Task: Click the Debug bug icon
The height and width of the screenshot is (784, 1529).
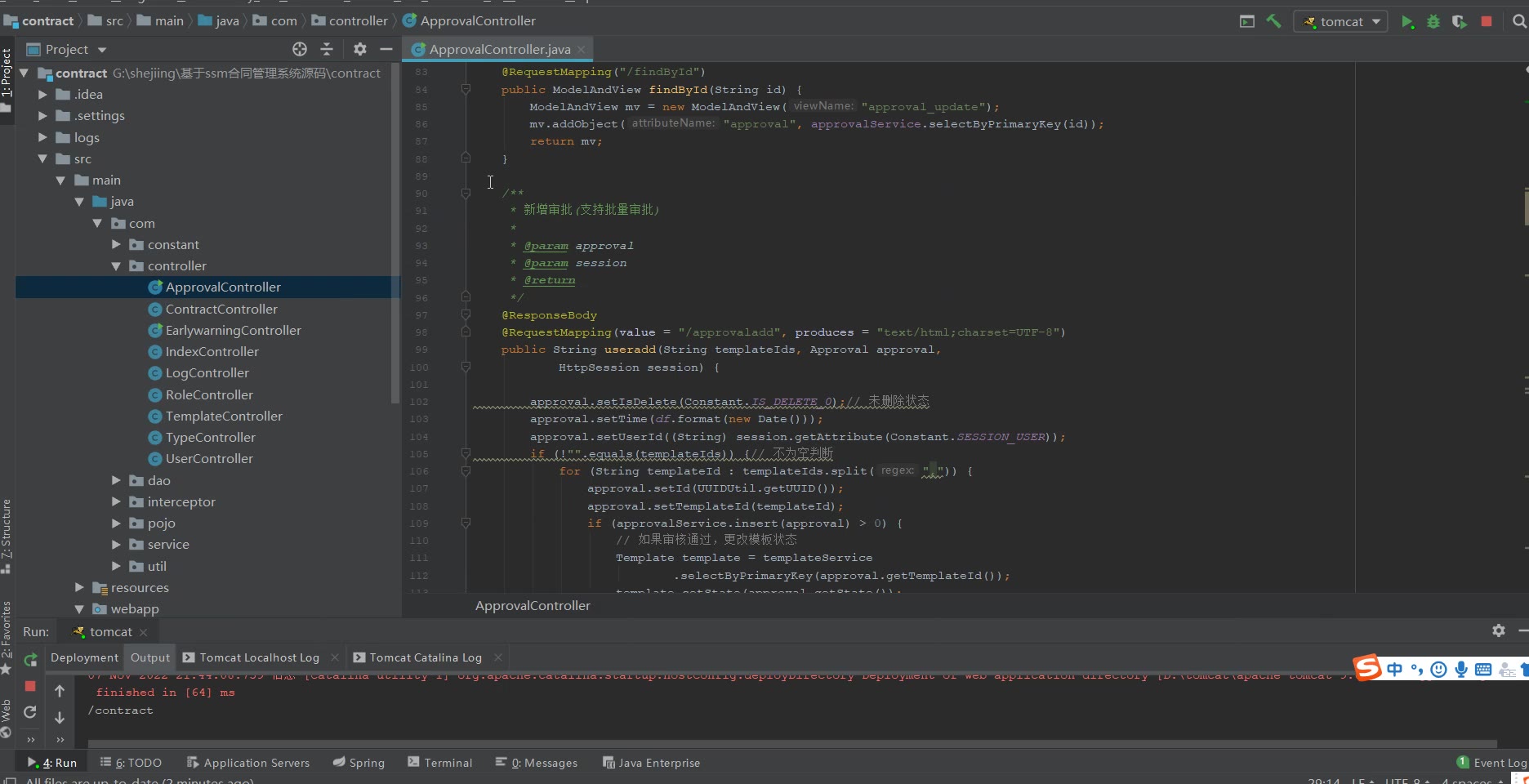Action: [1433, 22]
